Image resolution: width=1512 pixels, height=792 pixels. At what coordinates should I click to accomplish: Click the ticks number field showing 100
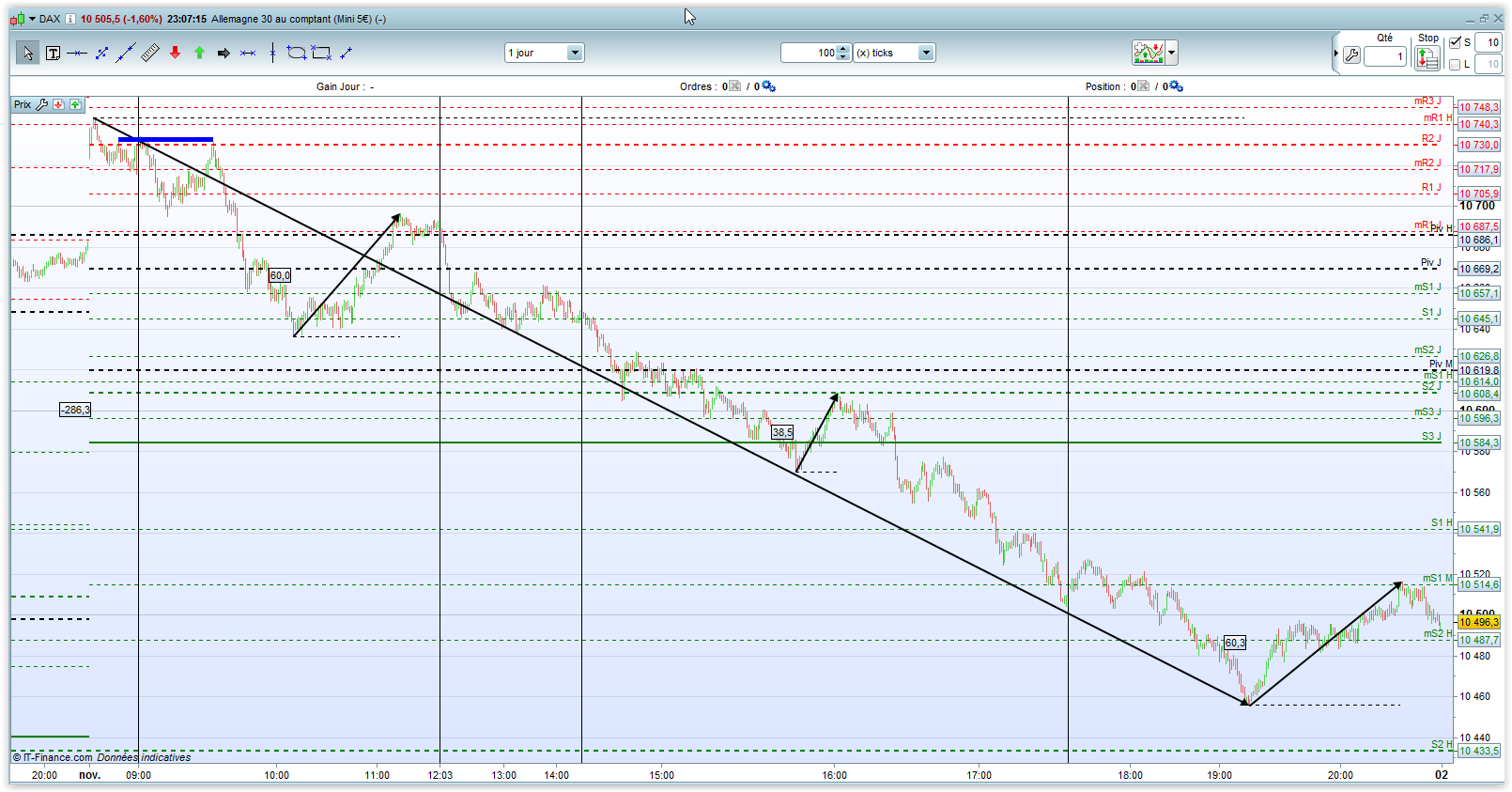click(x=810, y=53)
